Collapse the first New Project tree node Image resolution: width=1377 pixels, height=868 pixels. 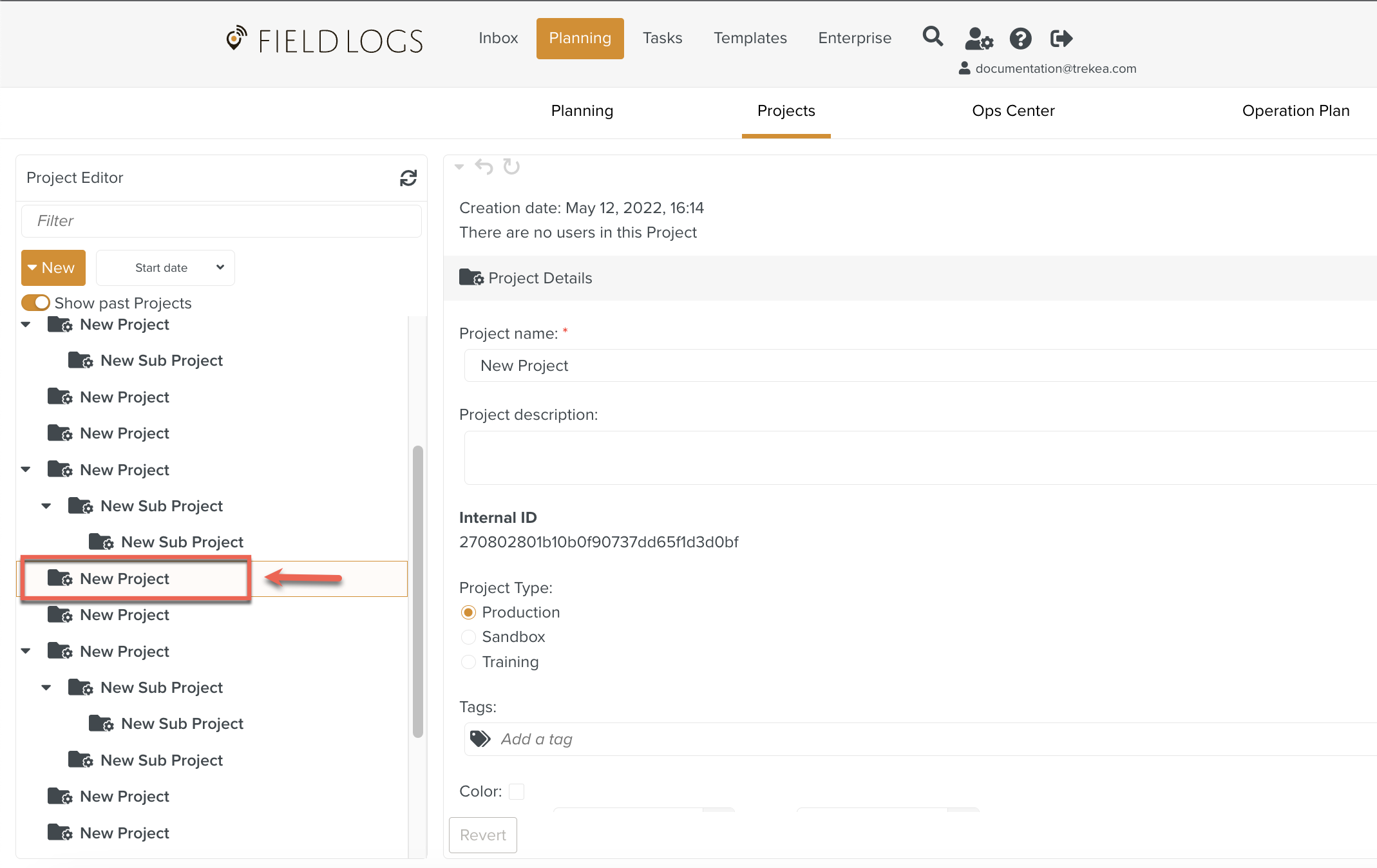tap(26, 325)
